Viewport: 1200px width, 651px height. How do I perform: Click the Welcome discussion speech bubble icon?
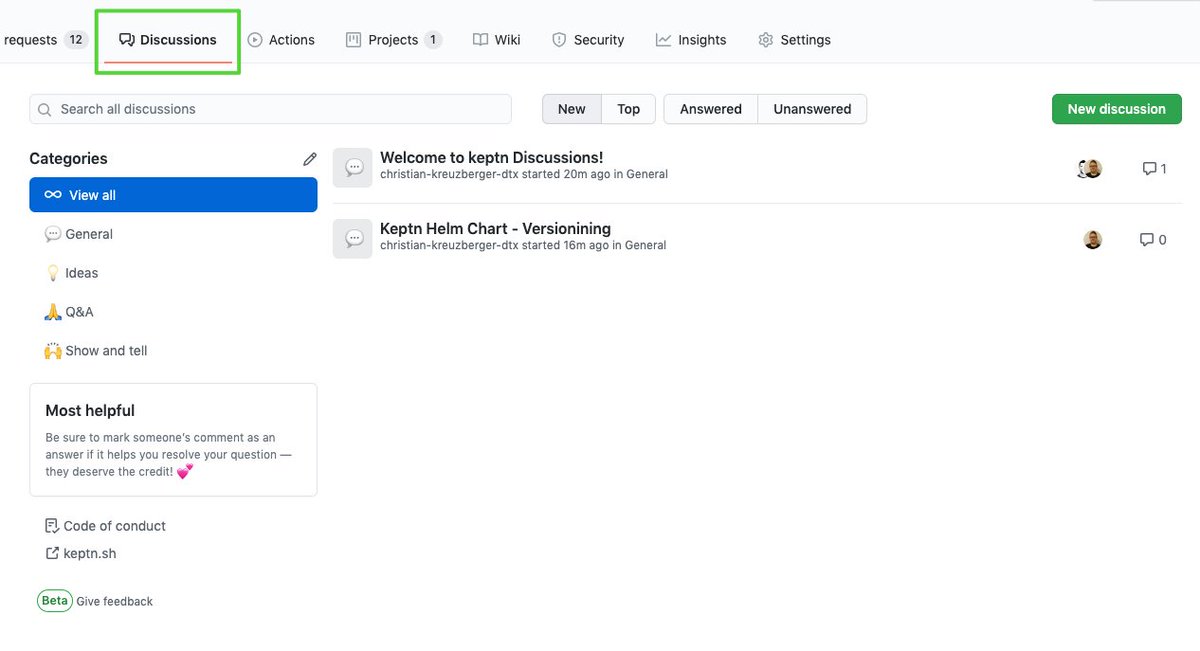[353, 168]
